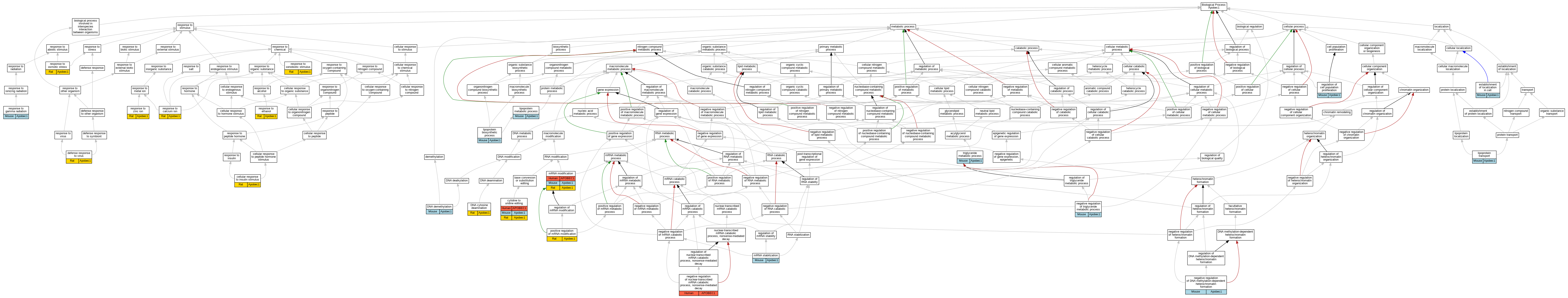The height and width of the screenshot is (298, 1568).
Task: Click the 'DNA deamination' node
Action: pos(491,180)
